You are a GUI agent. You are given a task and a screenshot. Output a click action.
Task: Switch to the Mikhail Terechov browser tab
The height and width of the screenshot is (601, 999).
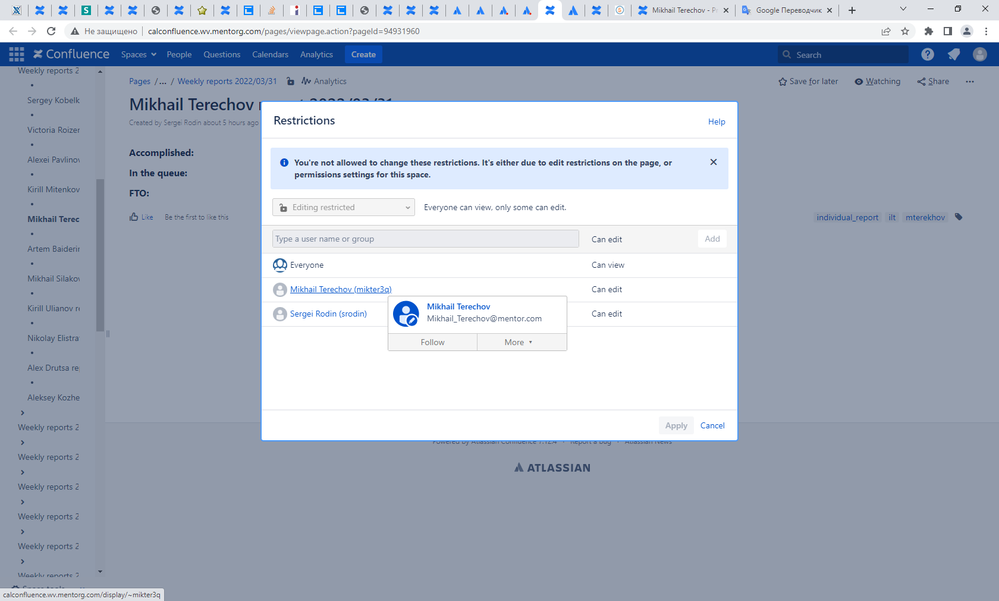point(683,10)
